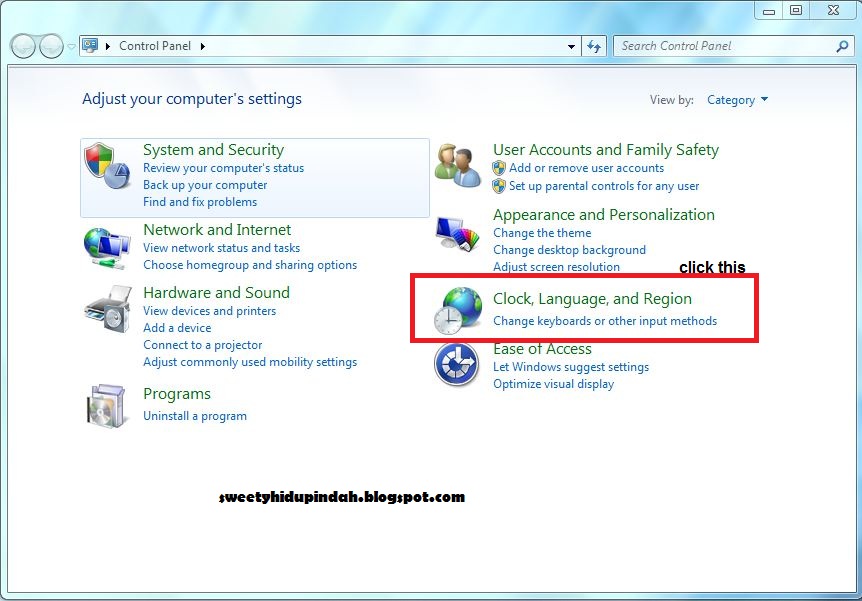Open Hardware and Sound using its printer icon

click(x=105, y=310)
